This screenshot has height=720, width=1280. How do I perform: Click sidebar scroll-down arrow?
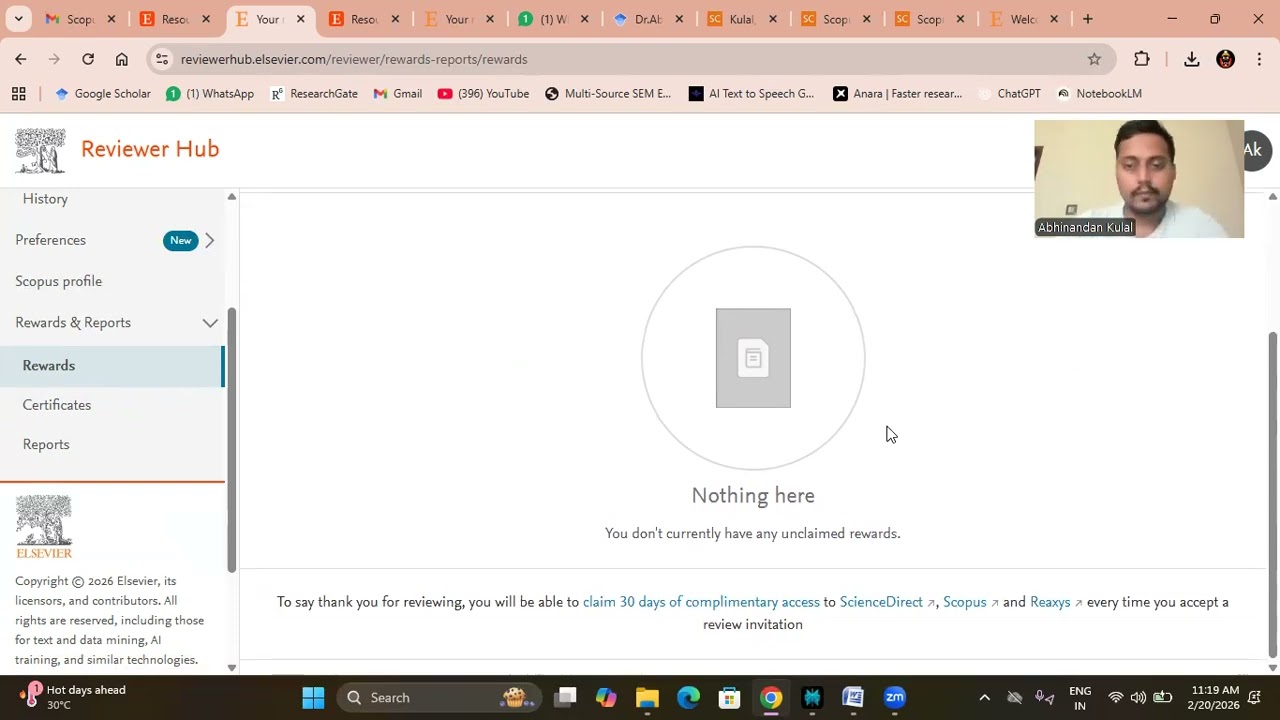(x=232, y=667)
